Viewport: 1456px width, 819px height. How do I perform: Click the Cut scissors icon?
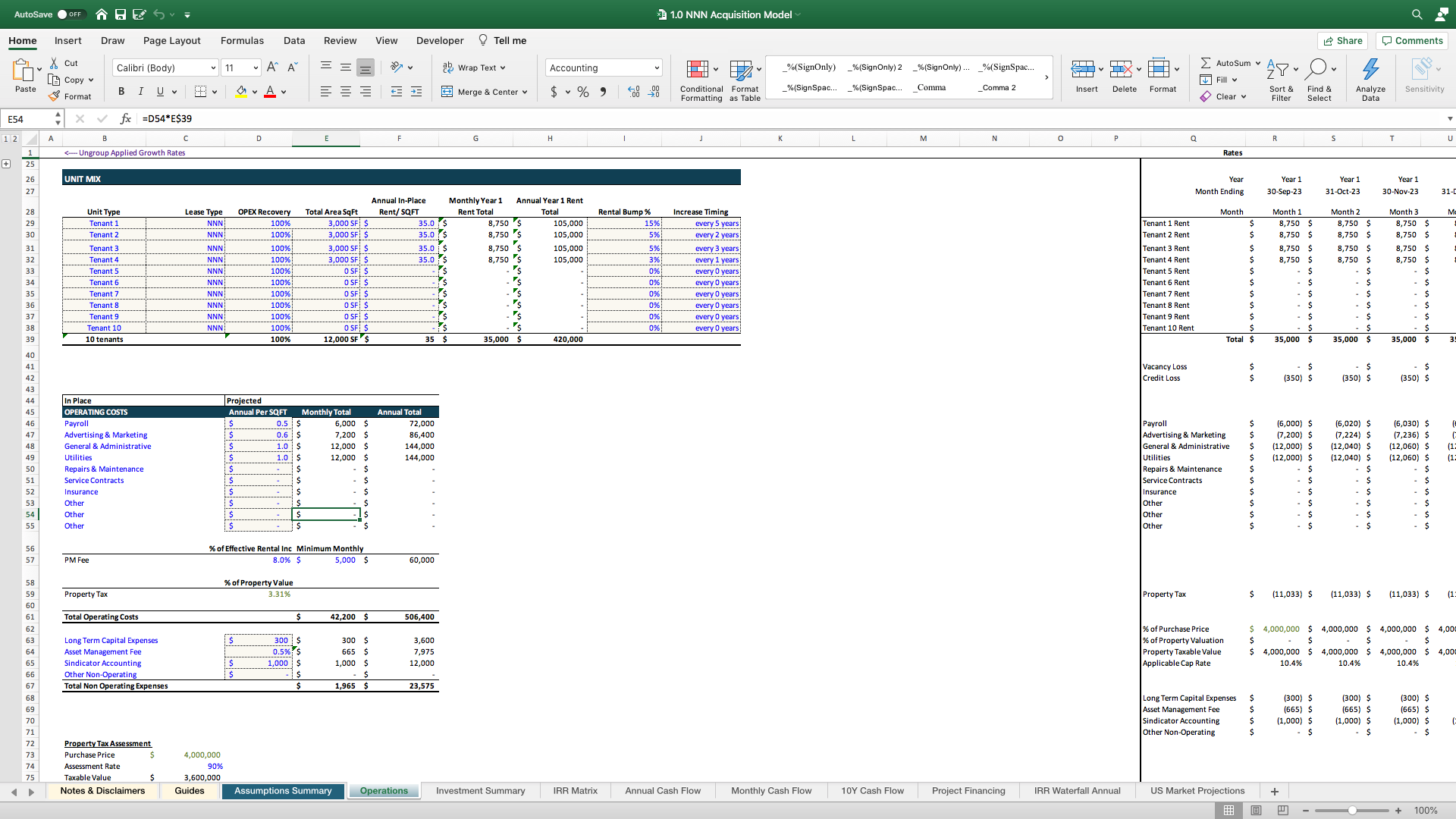(x=54, y=63)
